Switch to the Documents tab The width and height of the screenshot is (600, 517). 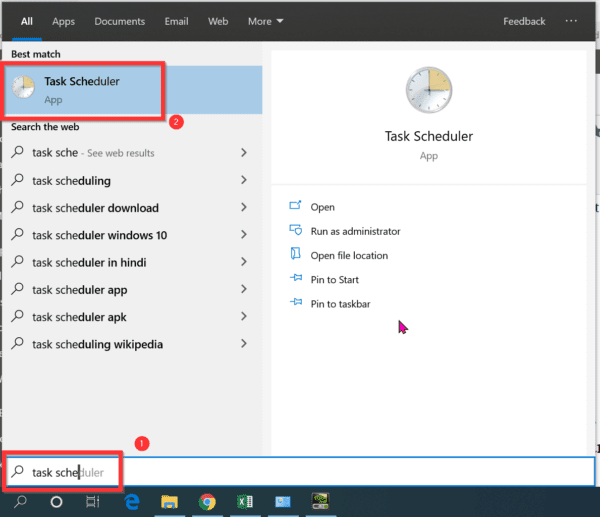pos(120,21)
